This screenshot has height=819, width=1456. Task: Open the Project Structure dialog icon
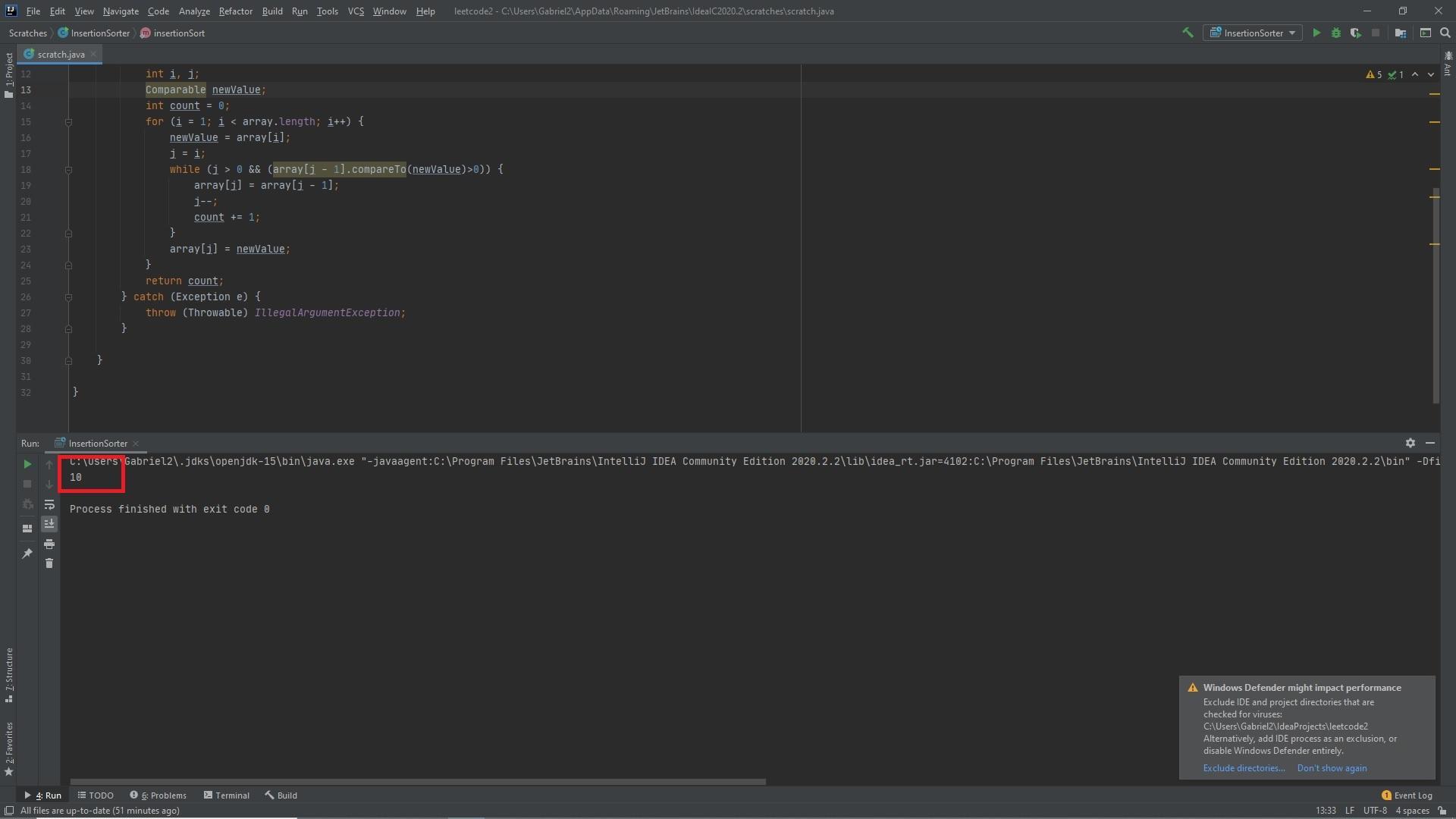pos(1401,33)
